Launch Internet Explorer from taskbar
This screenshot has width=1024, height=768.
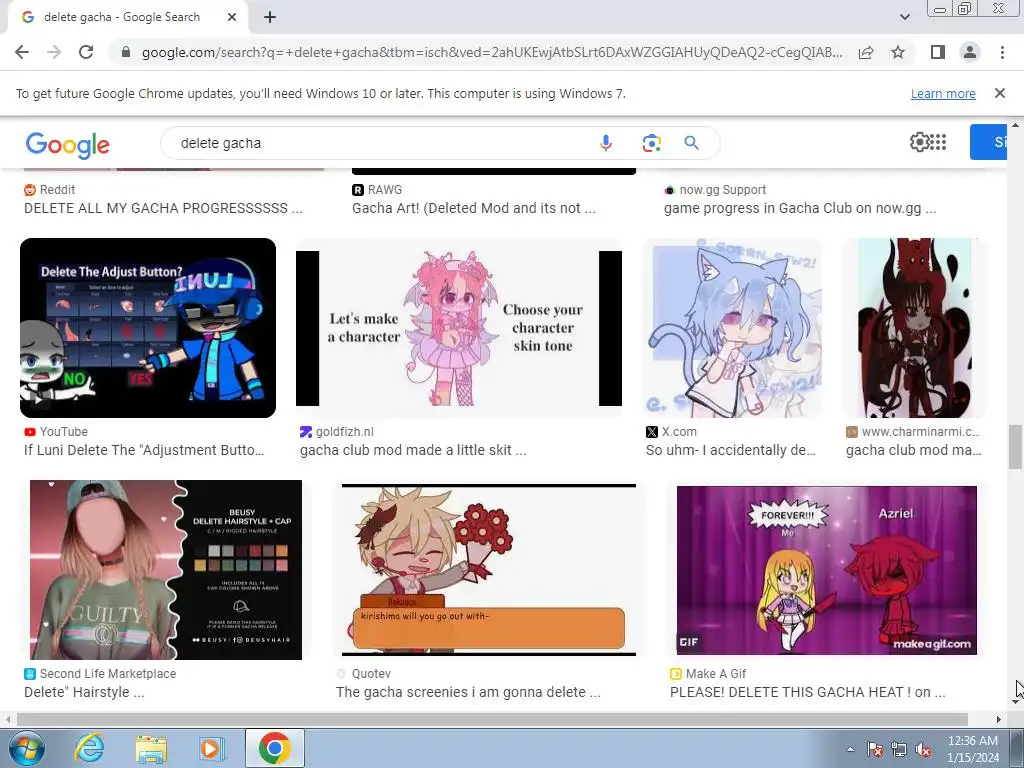(89, 748)
